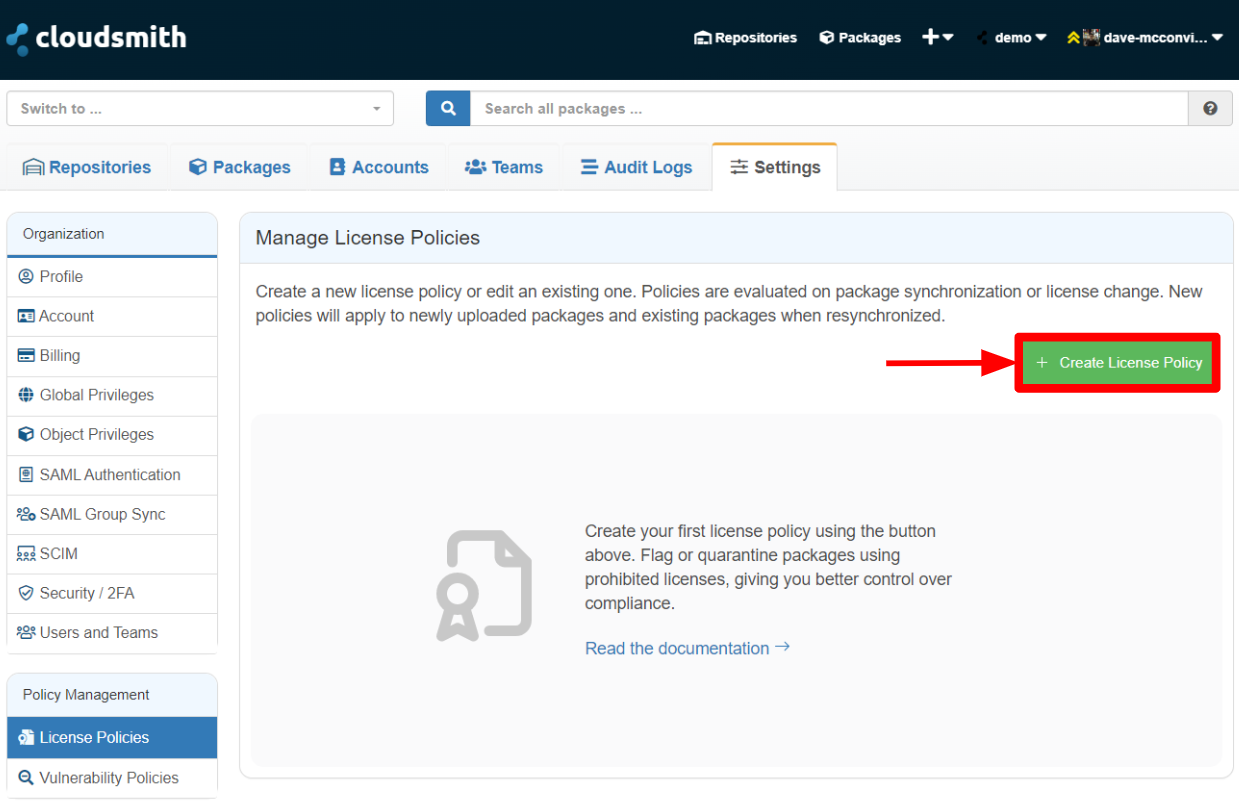Open Profile in Organization sidebar
This screenshot has width=1239, height=801.
pos(112,277)
